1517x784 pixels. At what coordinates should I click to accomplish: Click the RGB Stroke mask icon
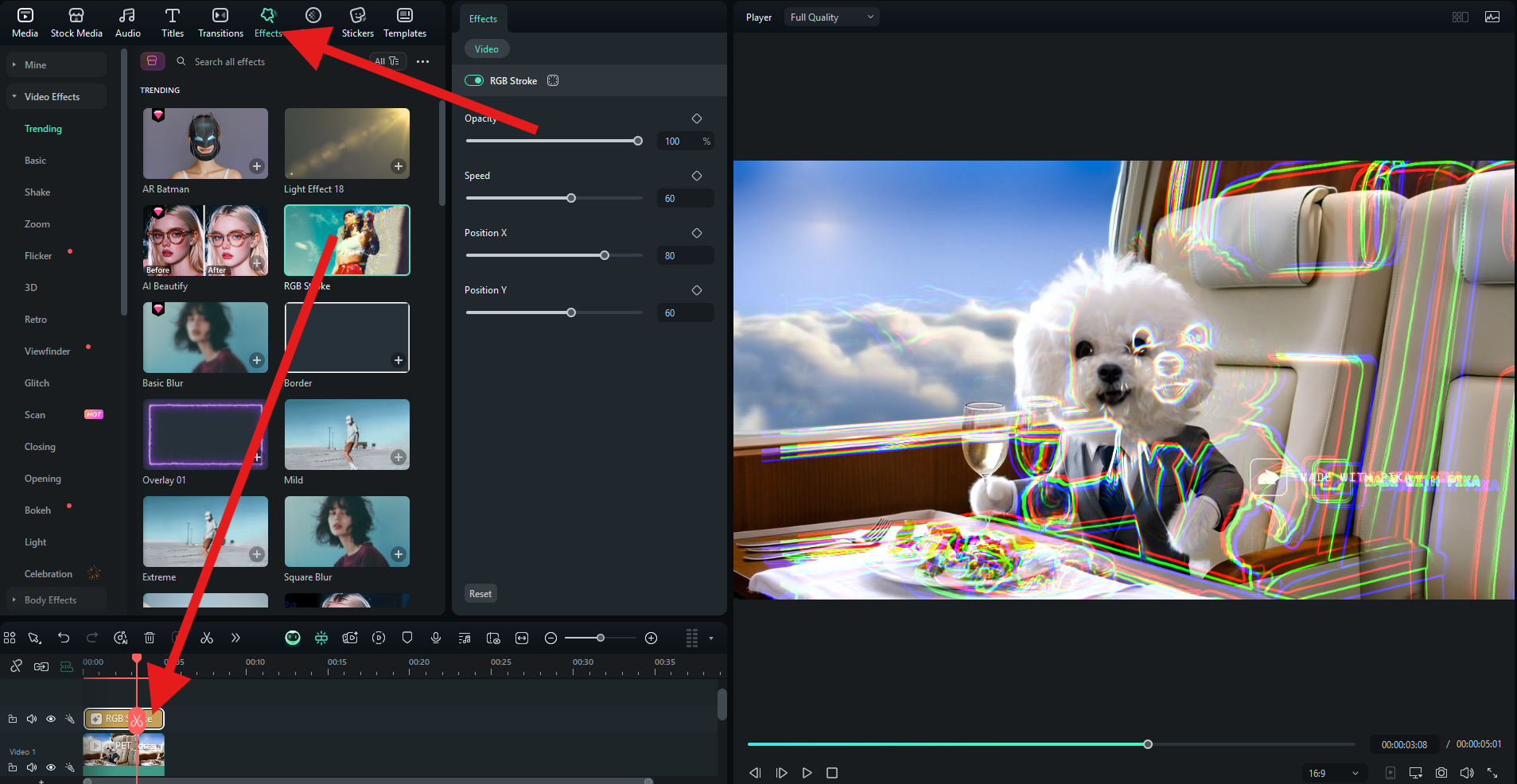coord(553,80)
